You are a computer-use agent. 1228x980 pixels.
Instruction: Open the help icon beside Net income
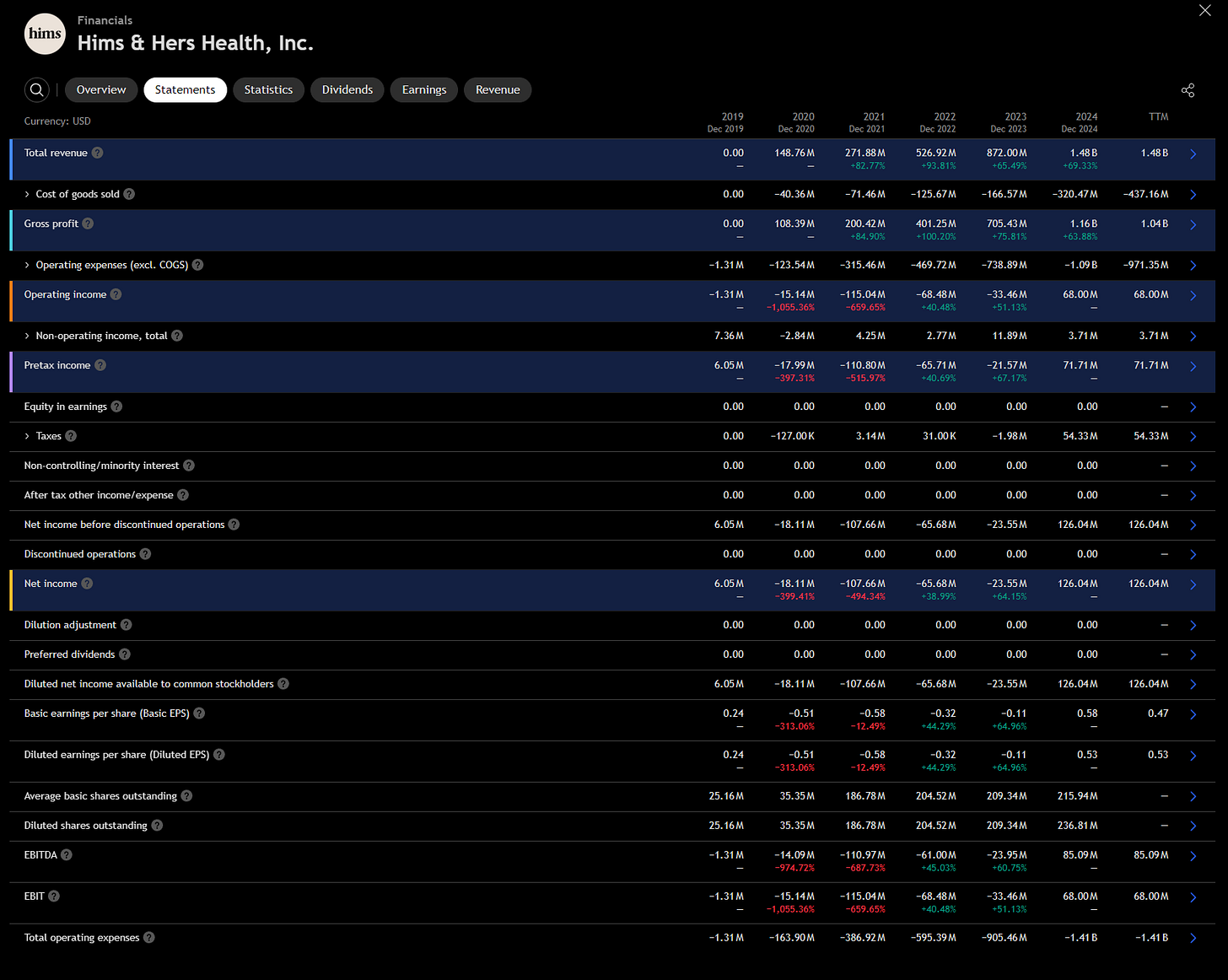point(87,584)
